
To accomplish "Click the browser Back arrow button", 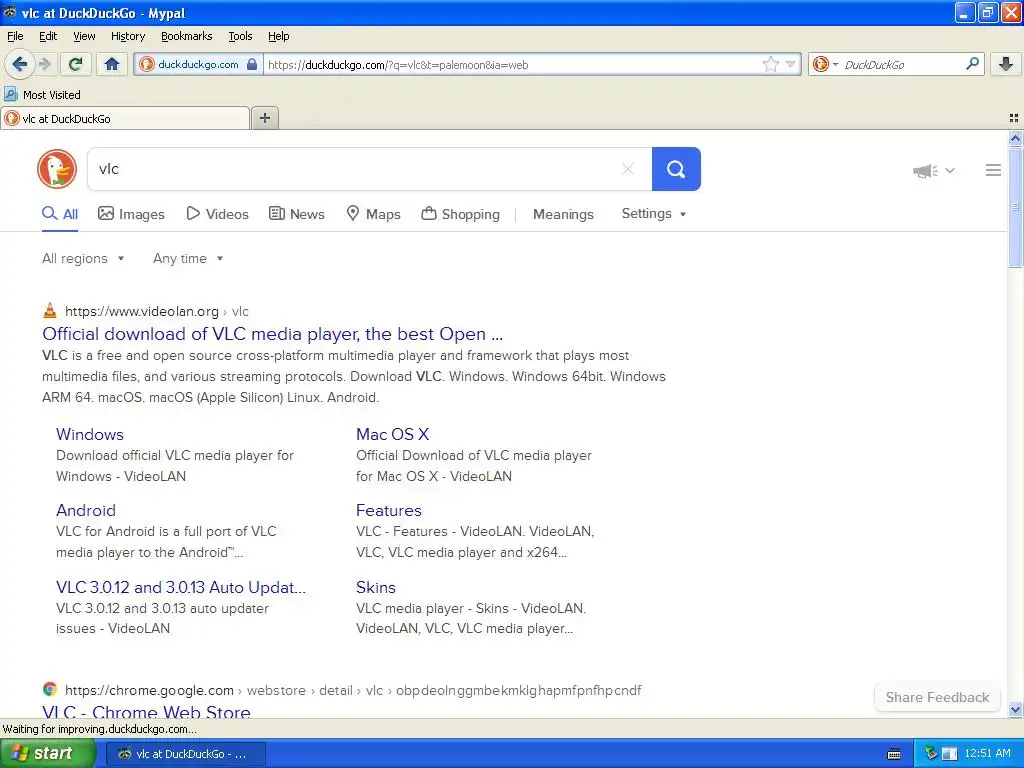I will tap(20, 64).
